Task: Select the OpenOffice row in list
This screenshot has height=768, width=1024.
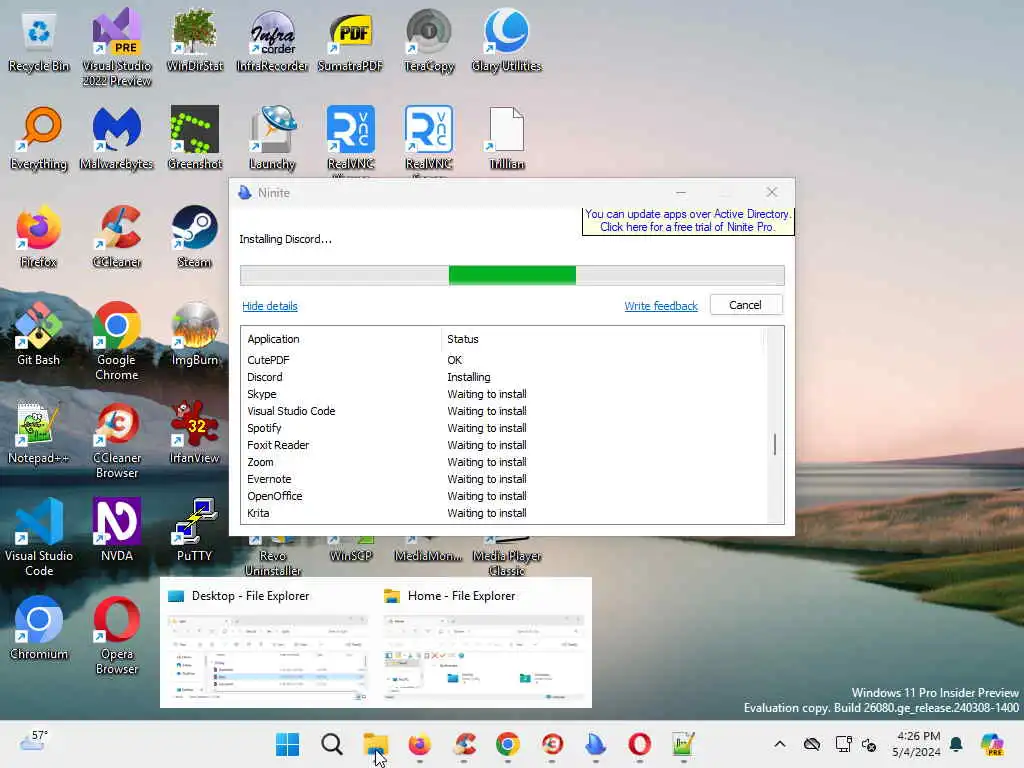Action: click(x=502, y=496)
